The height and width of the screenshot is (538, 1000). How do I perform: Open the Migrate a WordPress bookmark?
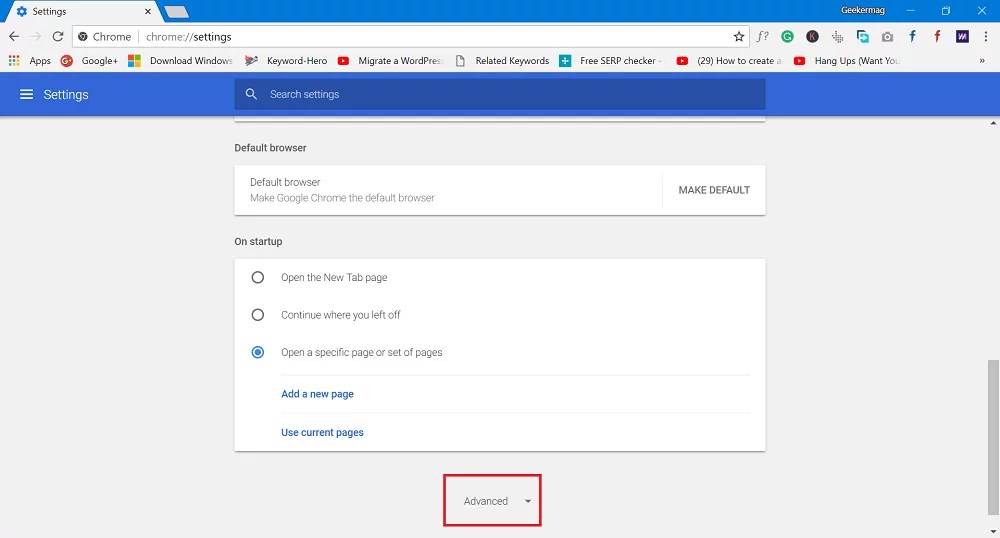(390, 61)
